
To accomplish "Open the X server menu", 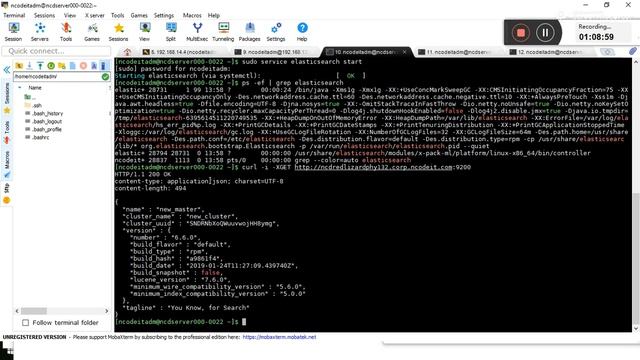I will [95, 16].
